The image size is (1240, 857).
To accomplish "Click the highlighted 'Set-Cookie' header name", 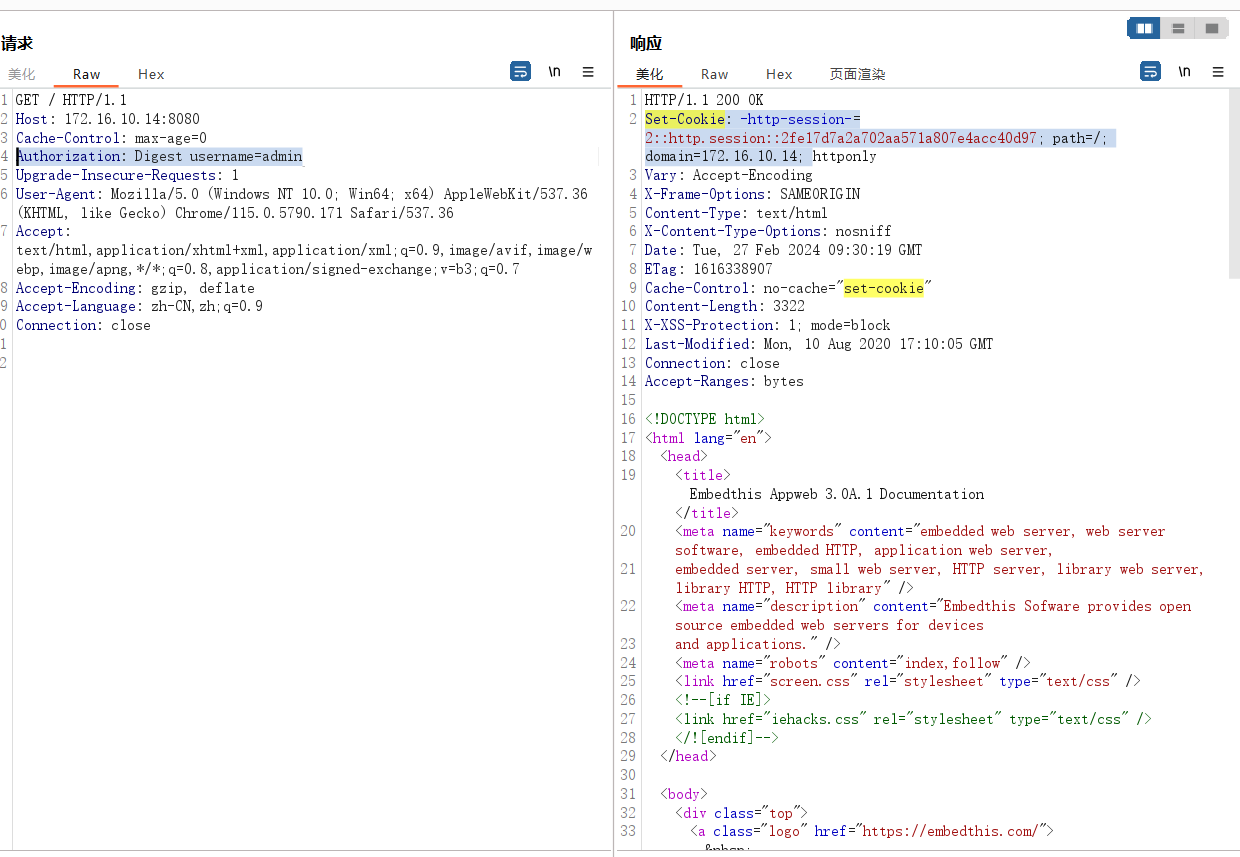I will tap(684, 119).
